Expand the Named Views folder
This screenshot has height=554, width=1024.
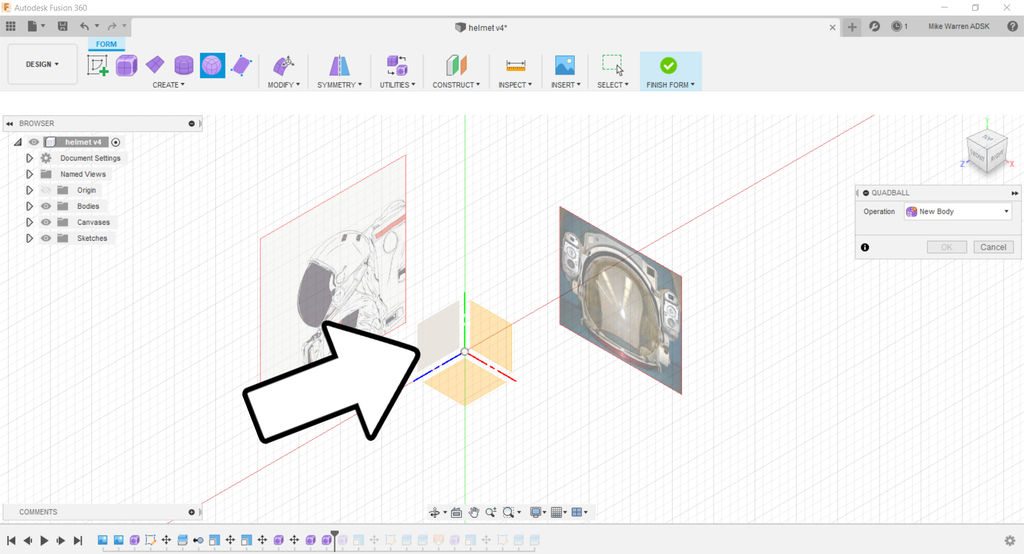29,174
